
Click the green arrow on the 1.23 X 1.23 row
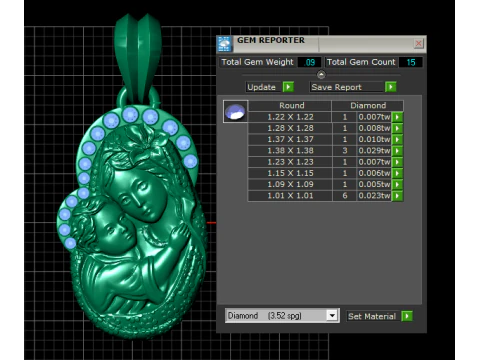click(x=397, y=162)
